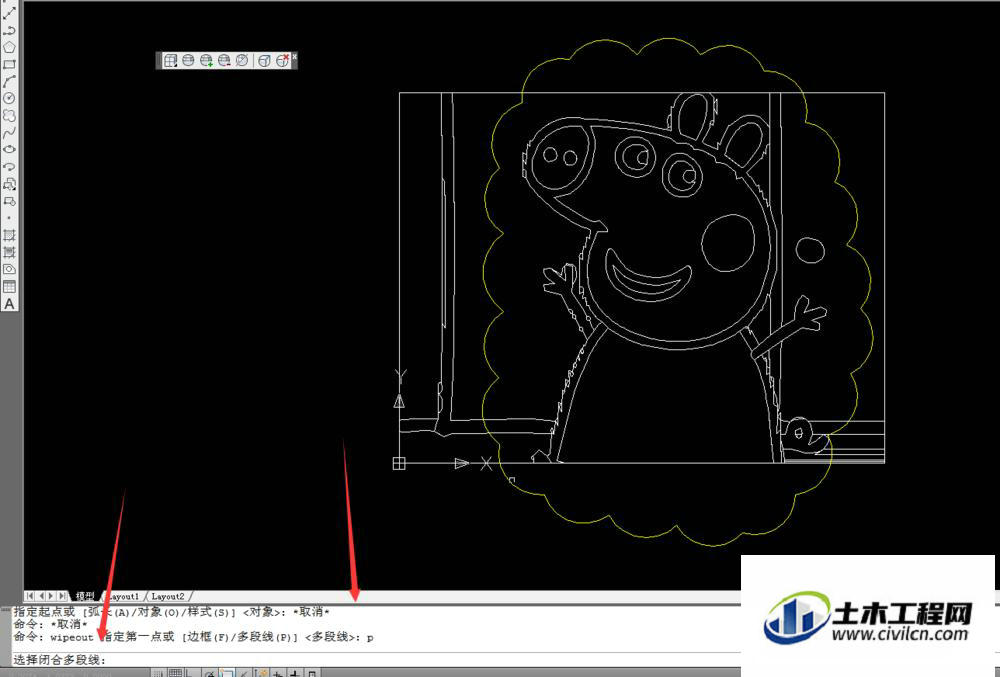Select the Rectangle tool
Screen dimensions: 1000x677
point(9,64)
